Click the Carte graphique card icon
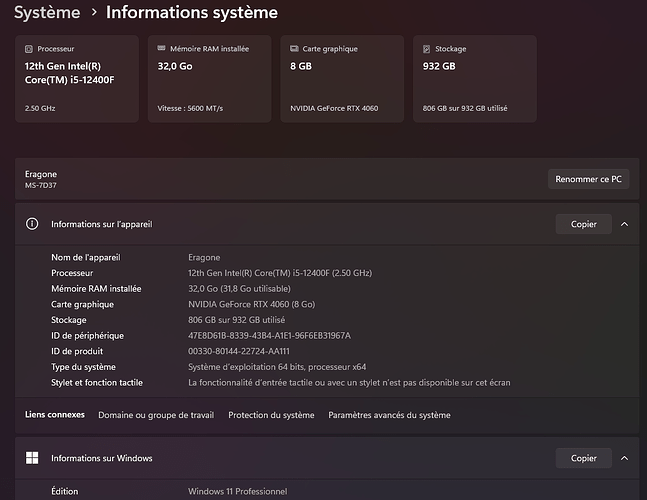Screen dimensions: 647x500 294,49
